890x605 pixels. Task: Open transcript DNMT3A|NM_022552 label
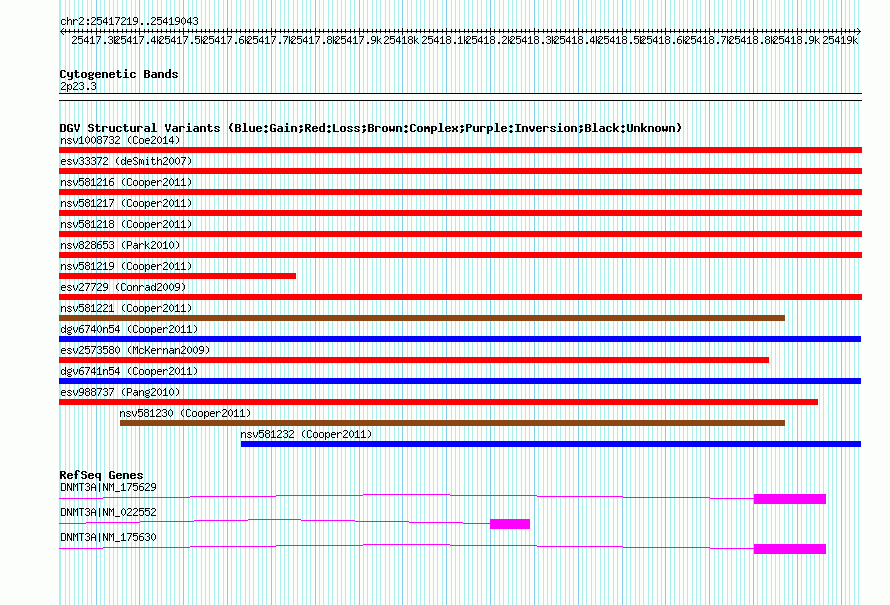(108, 512)
